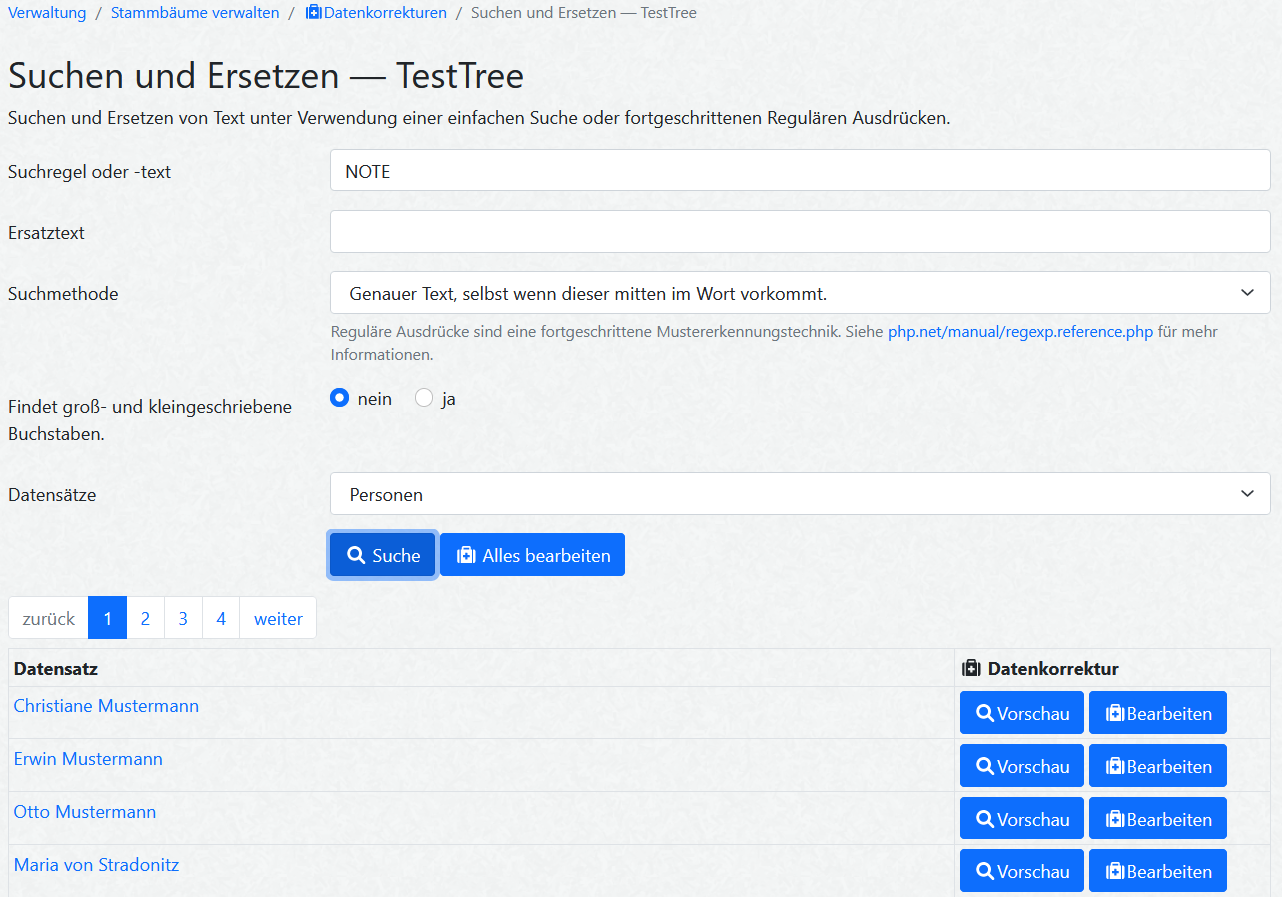Click Vorschau magnifier icon for Christiane Mustermann
This screenshot has height=897, width=1282.
point(985,714)
